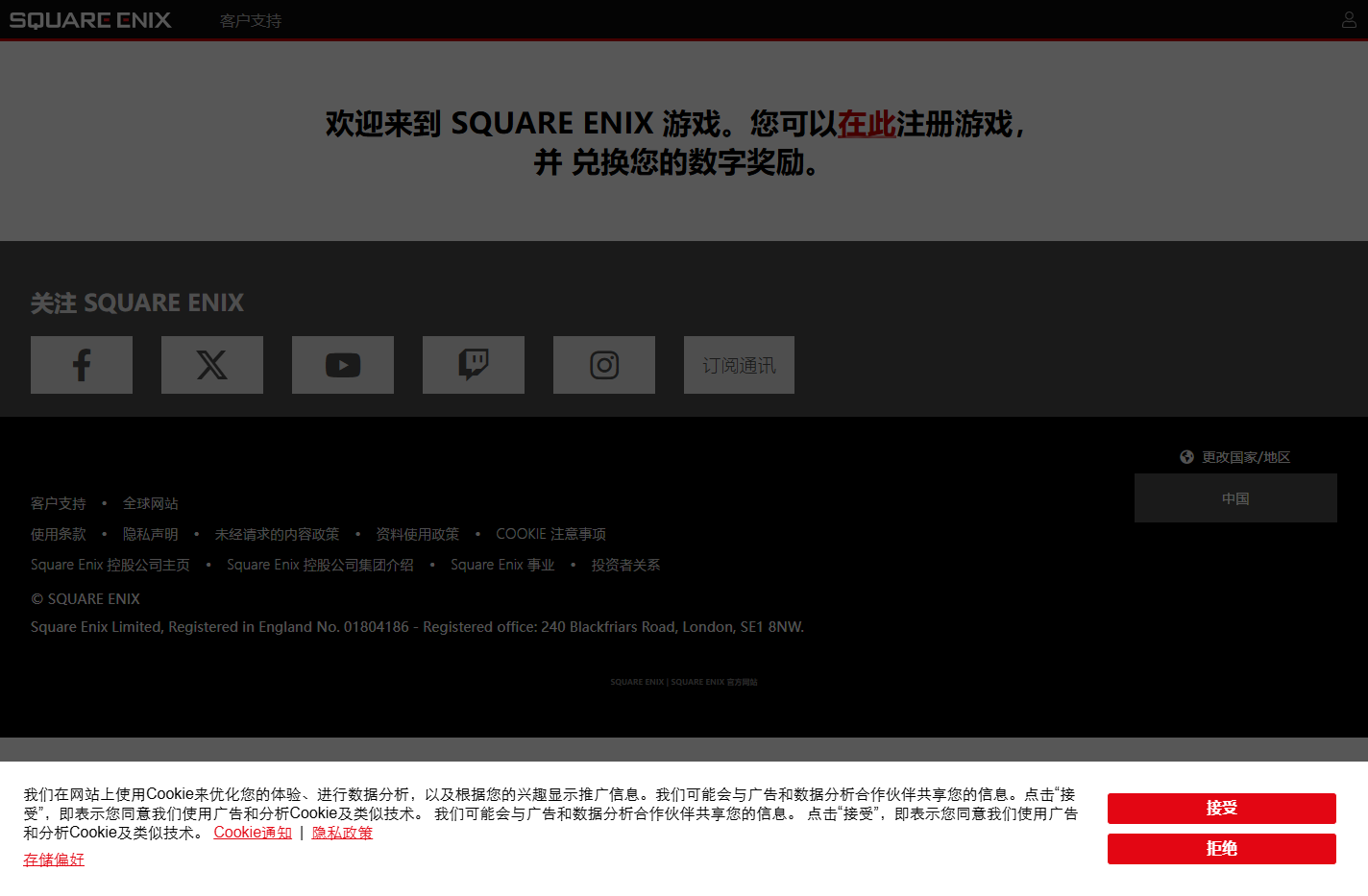Image resolution: width=1368 pixels, height=896 pixels.
Task: Click the Registered in England company text
Action: point(417,627)
